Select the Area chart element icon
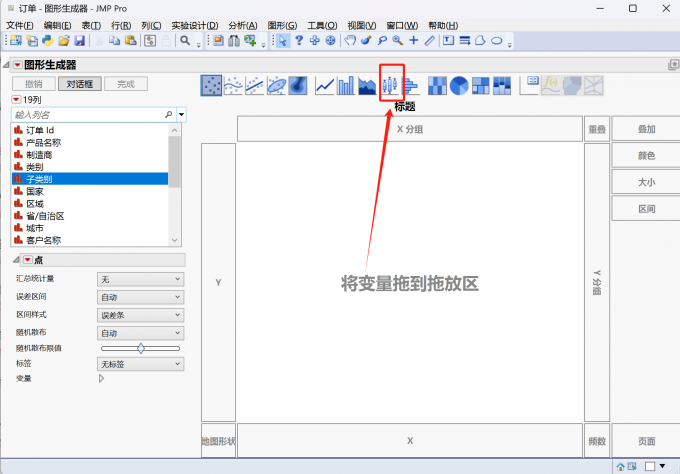 pos(367,85)
